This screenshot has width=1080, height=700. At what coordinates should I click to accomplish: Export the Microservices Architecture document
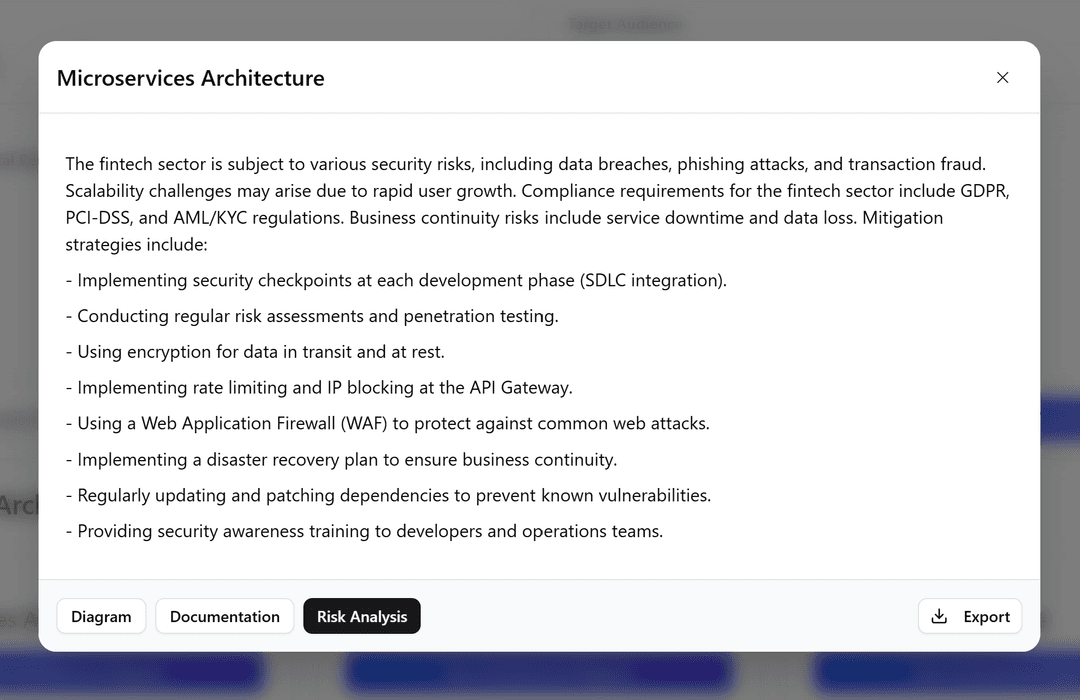pyautogui.click(x=969, y=616)
